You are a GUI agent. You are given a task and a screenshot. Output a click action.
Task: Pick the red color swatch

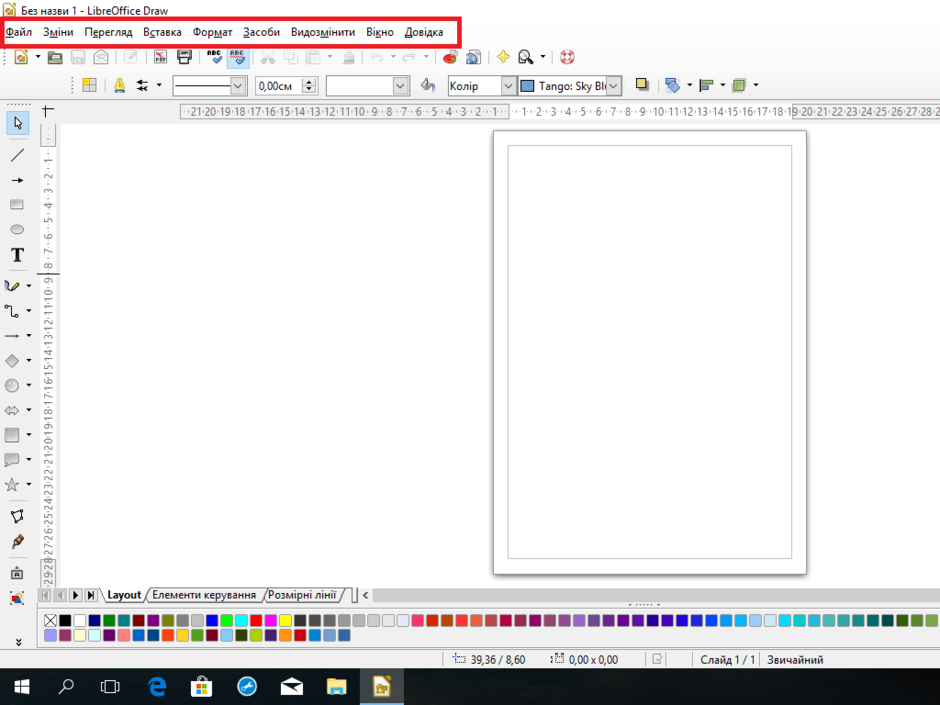click(256, 620)
